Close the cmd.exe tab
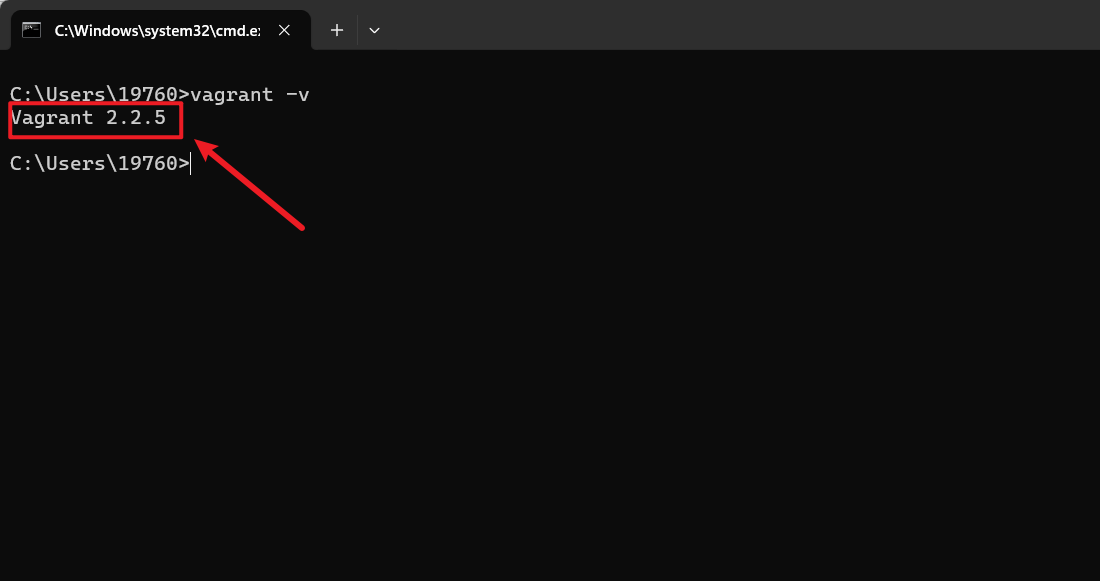This screenshot has height=581, width=1100. coord(284,30)
